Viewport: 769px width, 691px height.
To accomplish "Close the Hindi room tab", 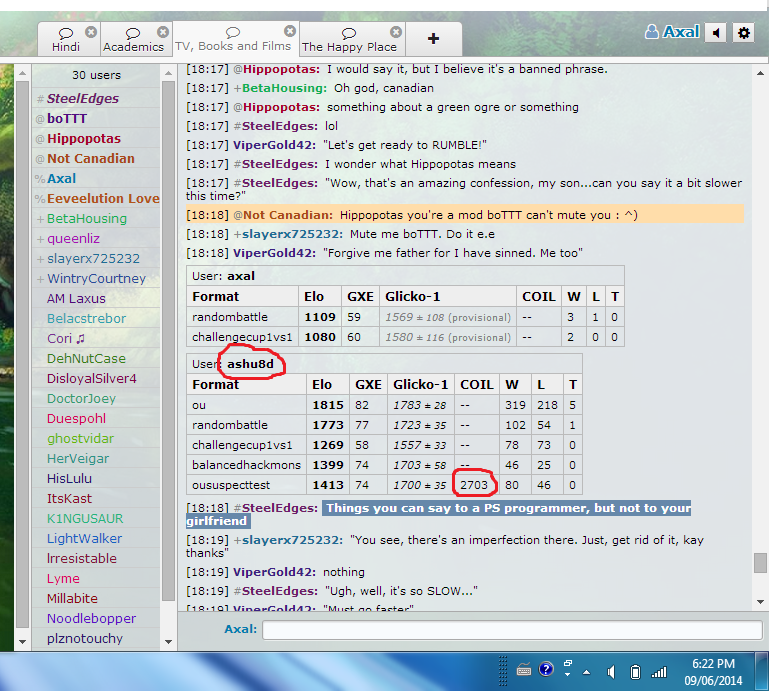I will point(91,32).
